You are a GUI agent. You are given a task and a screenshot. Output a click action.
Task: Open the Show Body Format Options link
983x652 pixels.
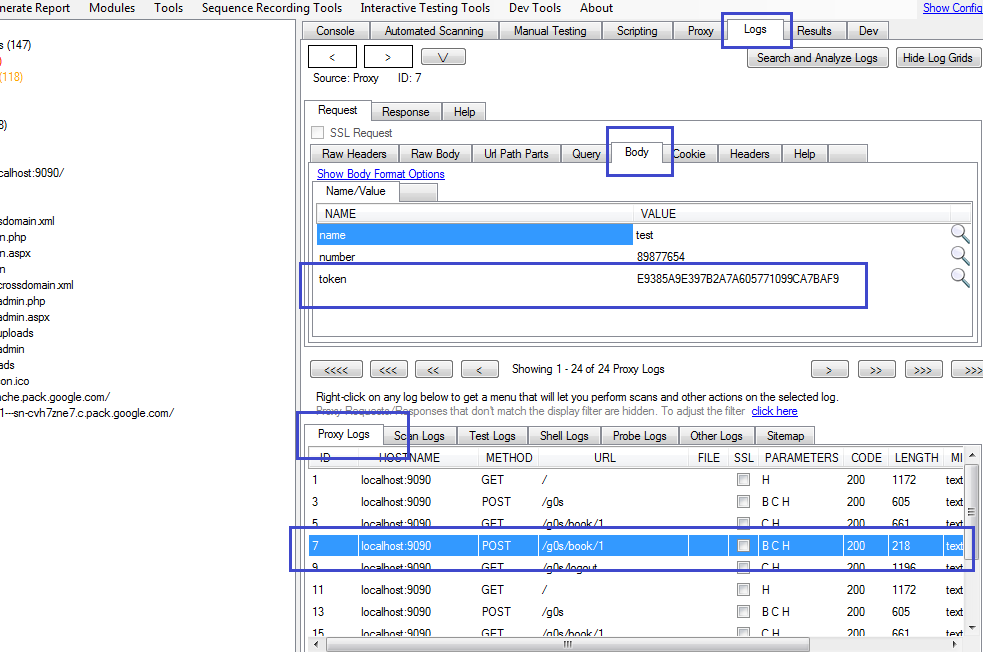click(x=380, y=173)
